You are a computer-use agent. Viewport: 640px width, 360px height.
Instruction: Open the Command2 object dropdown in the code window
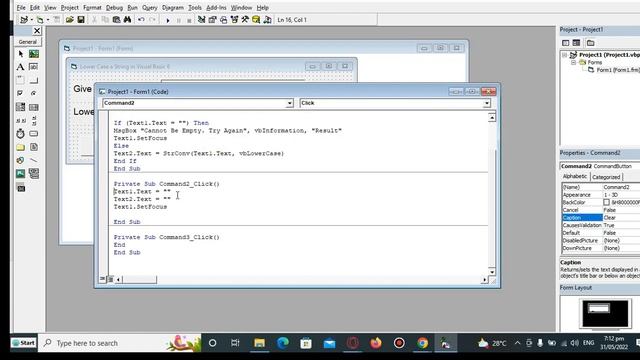(289, 103)
